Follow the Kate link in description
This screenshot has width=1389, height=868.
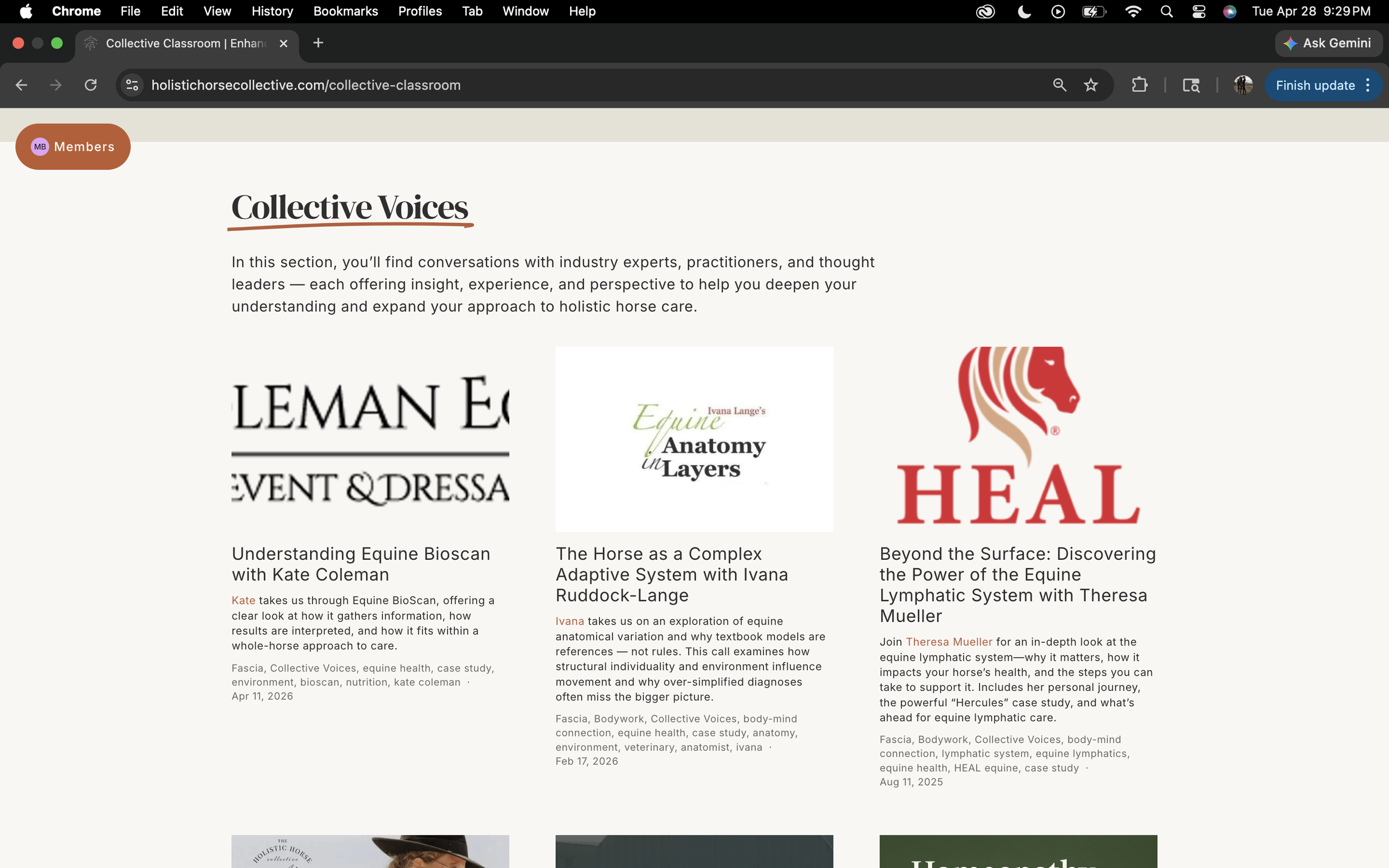[243, 600]
